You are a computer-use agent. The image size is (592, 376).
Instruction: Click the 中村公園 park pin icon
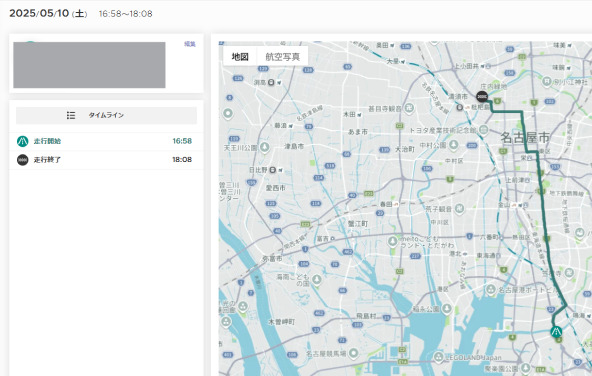(x=453, y=145)
